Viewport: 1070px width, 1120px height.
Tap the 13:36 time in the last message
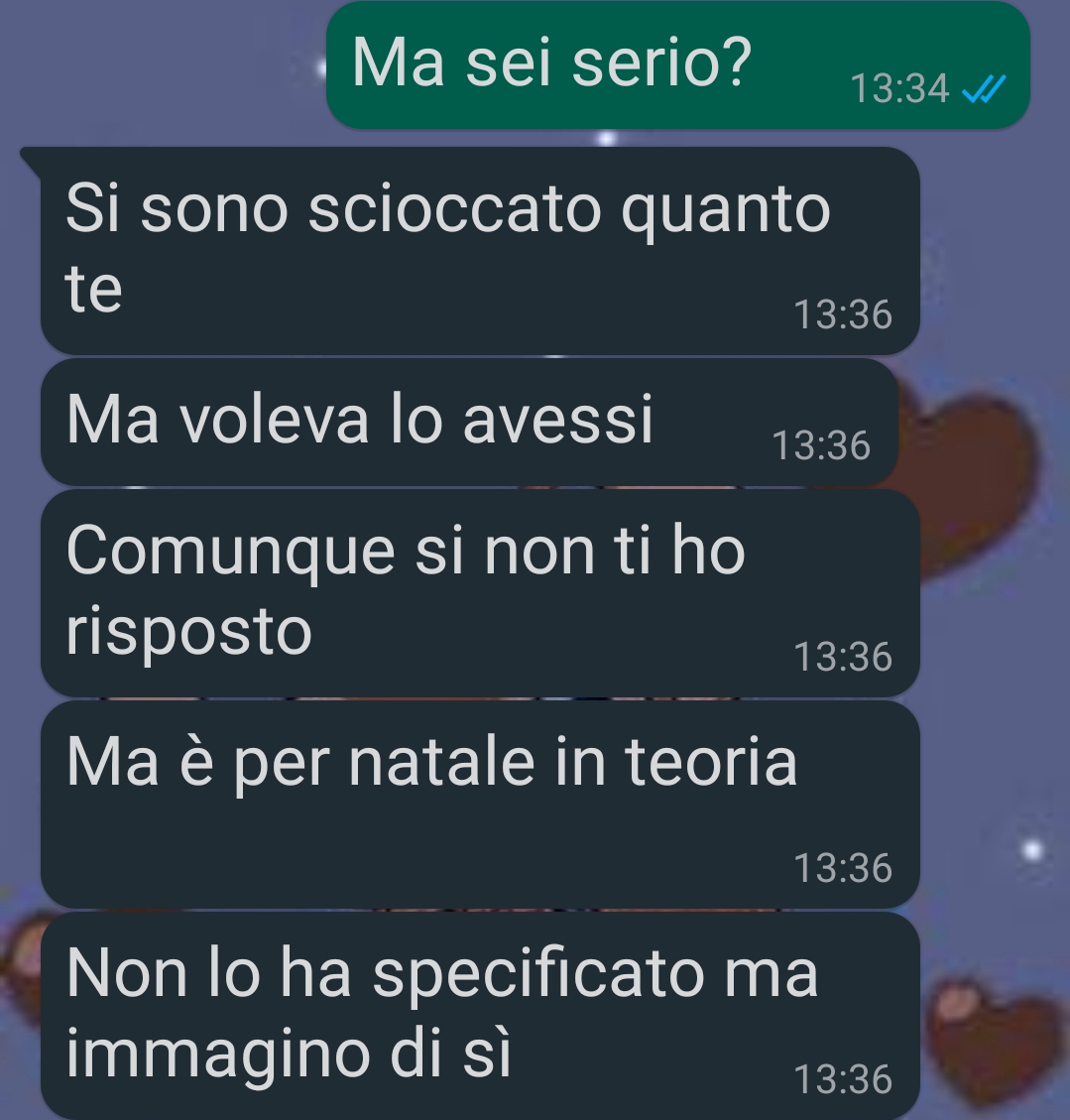point(843,1079)
